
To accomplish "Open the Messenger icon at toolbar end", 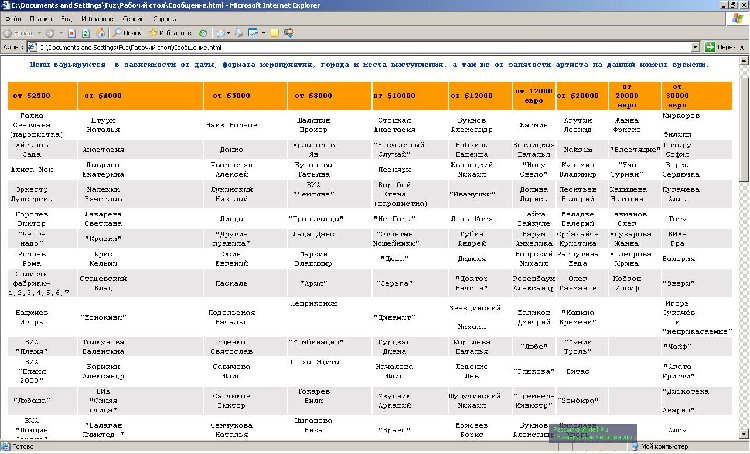I will (288, 33).
